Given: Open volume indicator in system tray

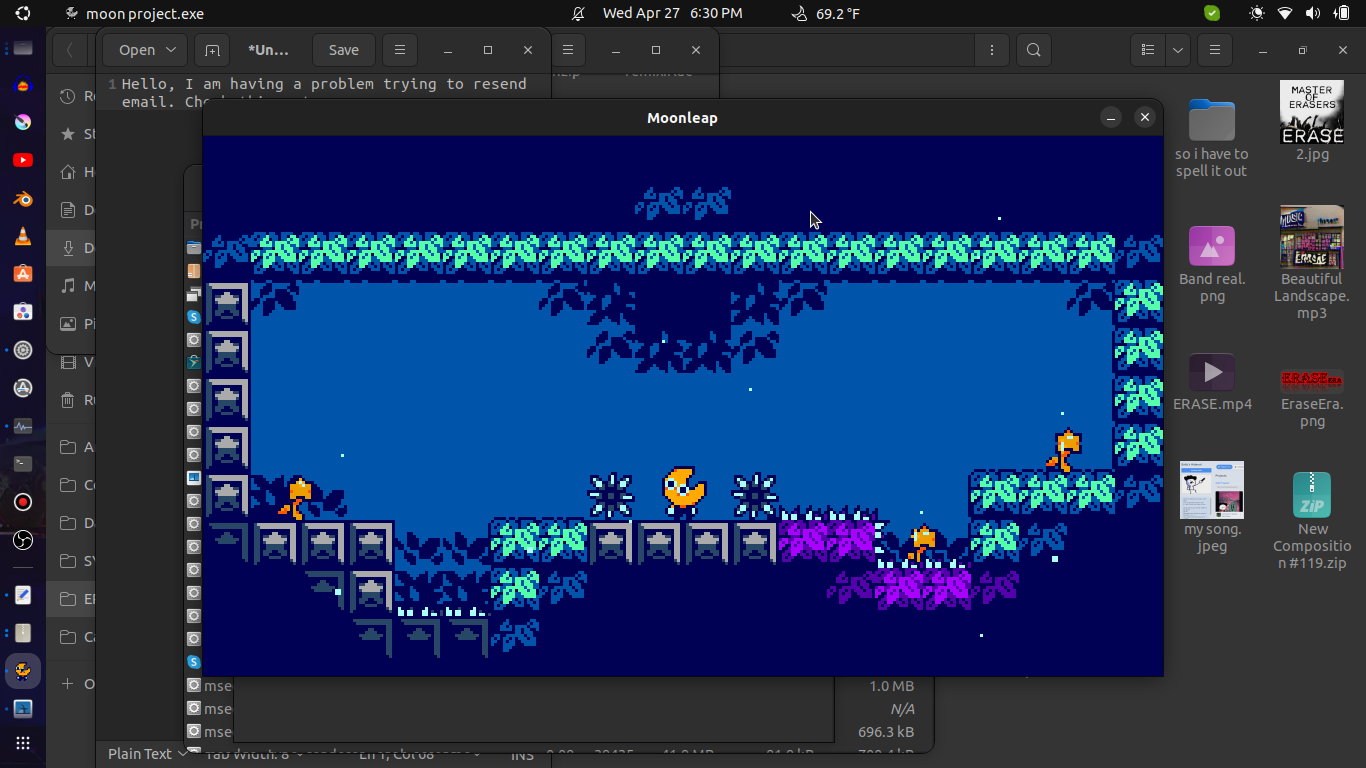Looking at the screenshot, I should point(1312,14).
